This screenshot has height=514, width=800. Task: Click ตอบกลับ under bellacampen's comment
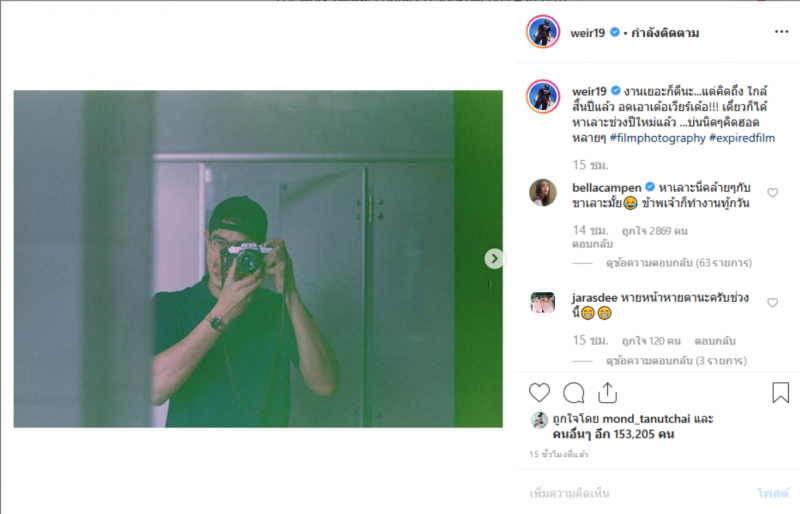click(589, 244)
